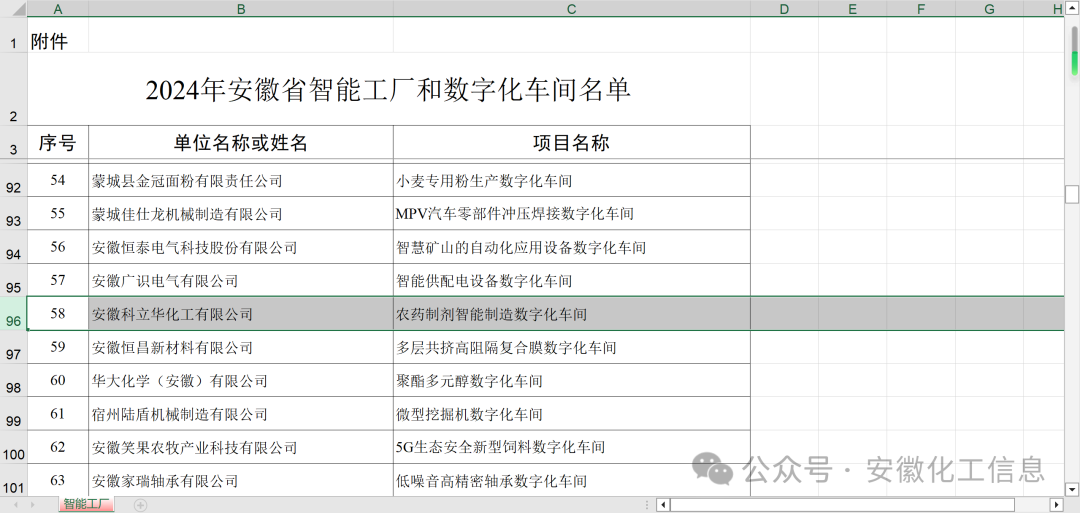Select column F header

pyautogui.click(x=921, y=8)
